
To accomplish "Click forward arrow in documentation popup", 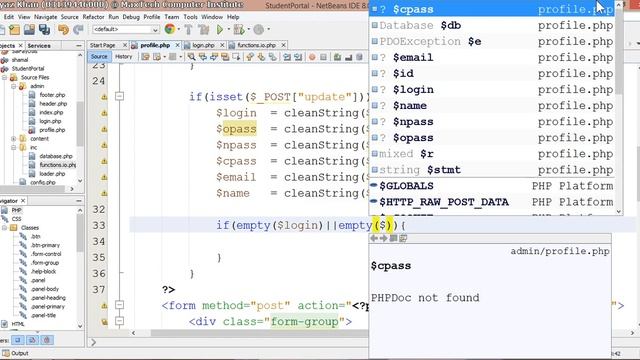I will pos(383,238).
